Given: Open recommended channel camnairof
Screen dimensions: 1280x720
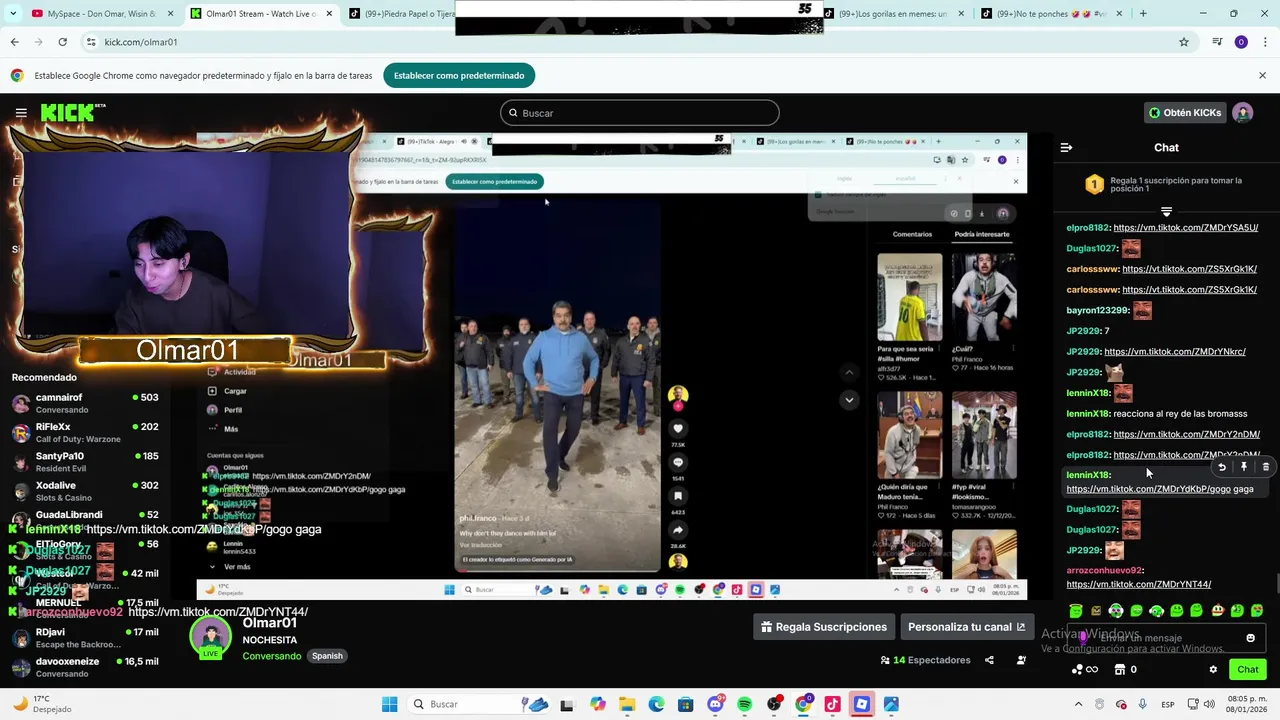Looking at the screenshot, I should [x=85, y=403].
